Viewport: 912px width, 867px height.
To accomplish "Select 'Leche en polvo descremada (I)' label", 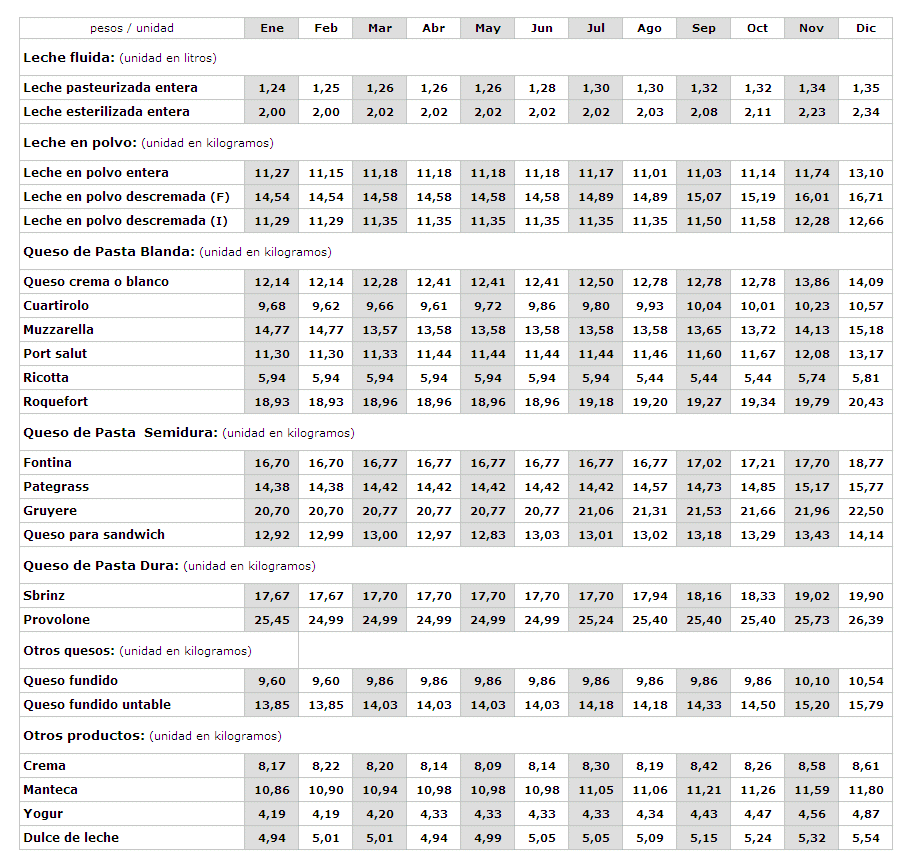I will (x=126, y=220).
